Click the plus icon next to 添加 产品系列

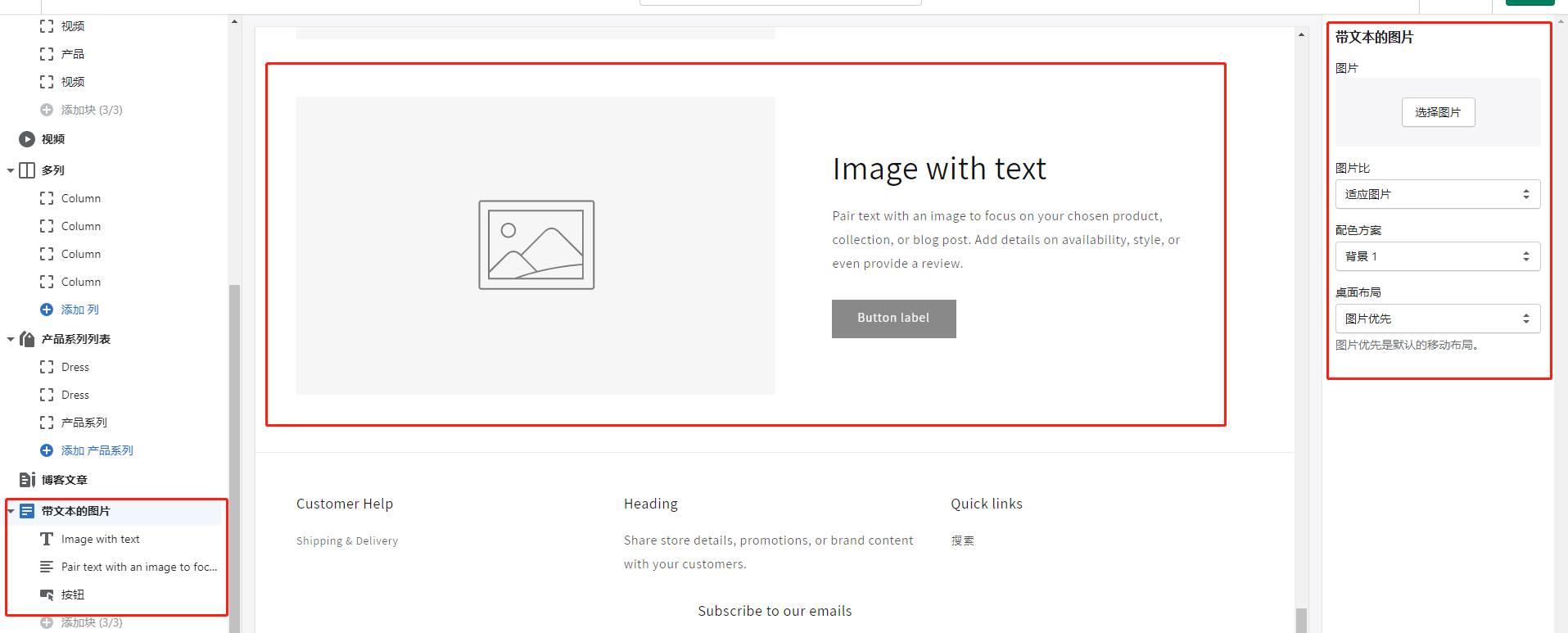[47, 450]
